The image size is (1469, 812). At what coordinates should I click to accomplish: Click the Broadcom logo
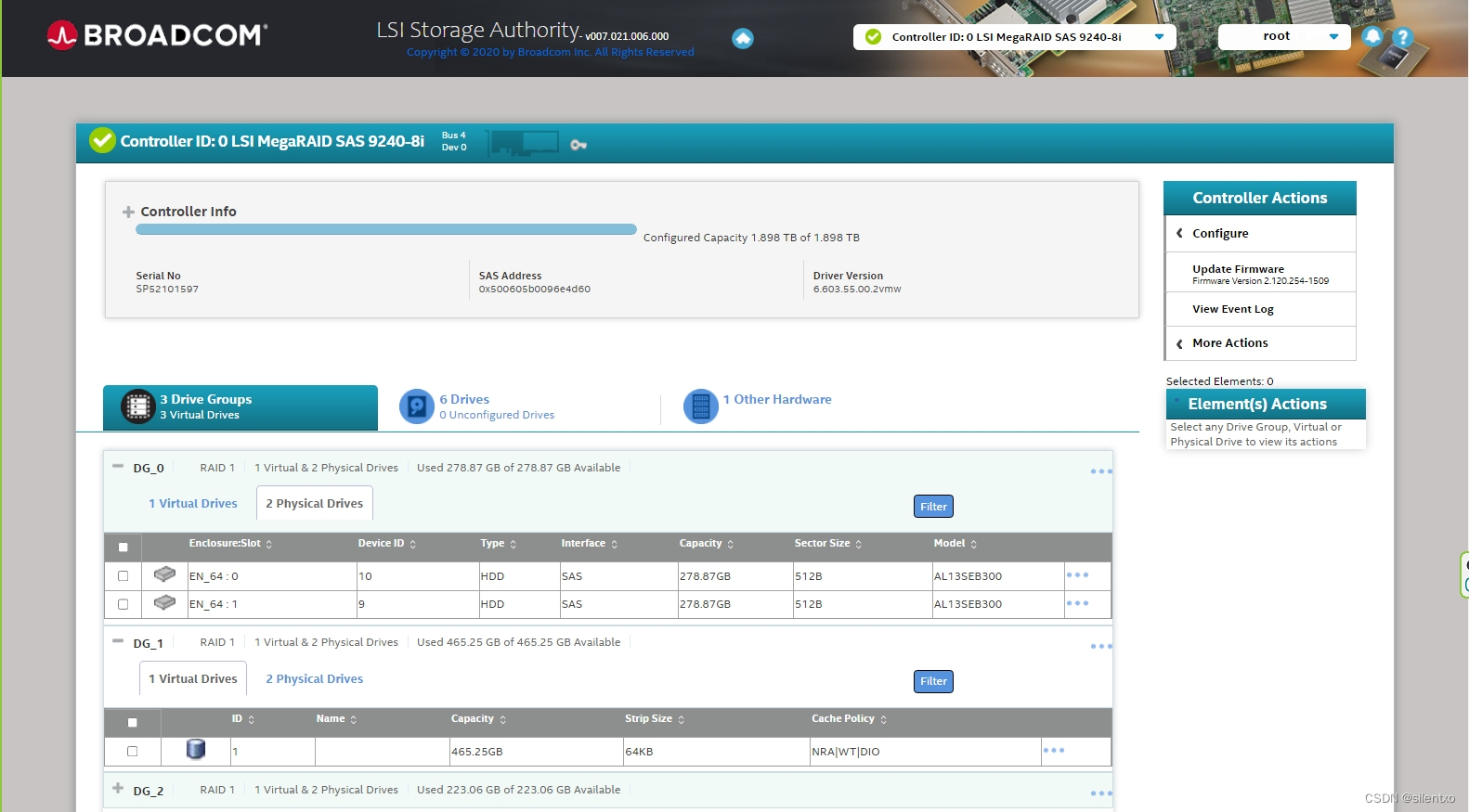(157, 35)
